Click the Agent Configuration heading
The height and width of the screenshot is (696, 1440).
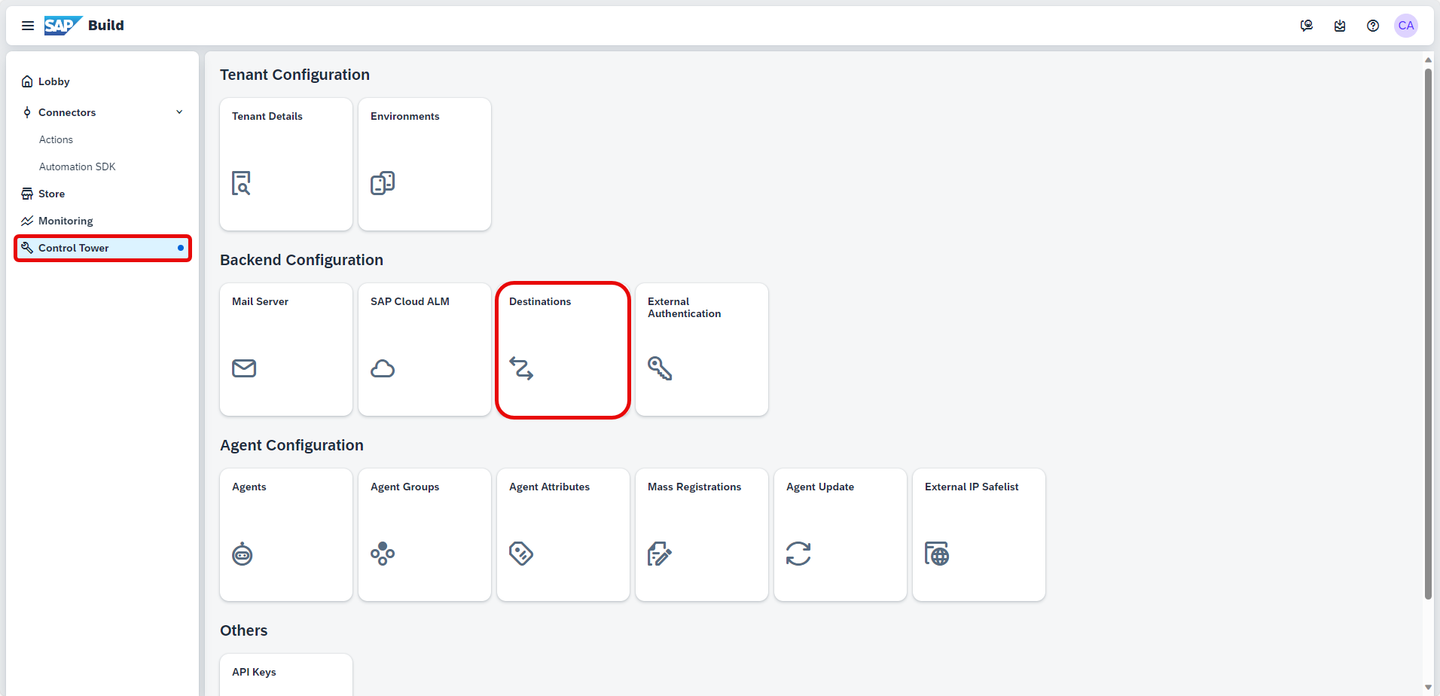[292, 446]
